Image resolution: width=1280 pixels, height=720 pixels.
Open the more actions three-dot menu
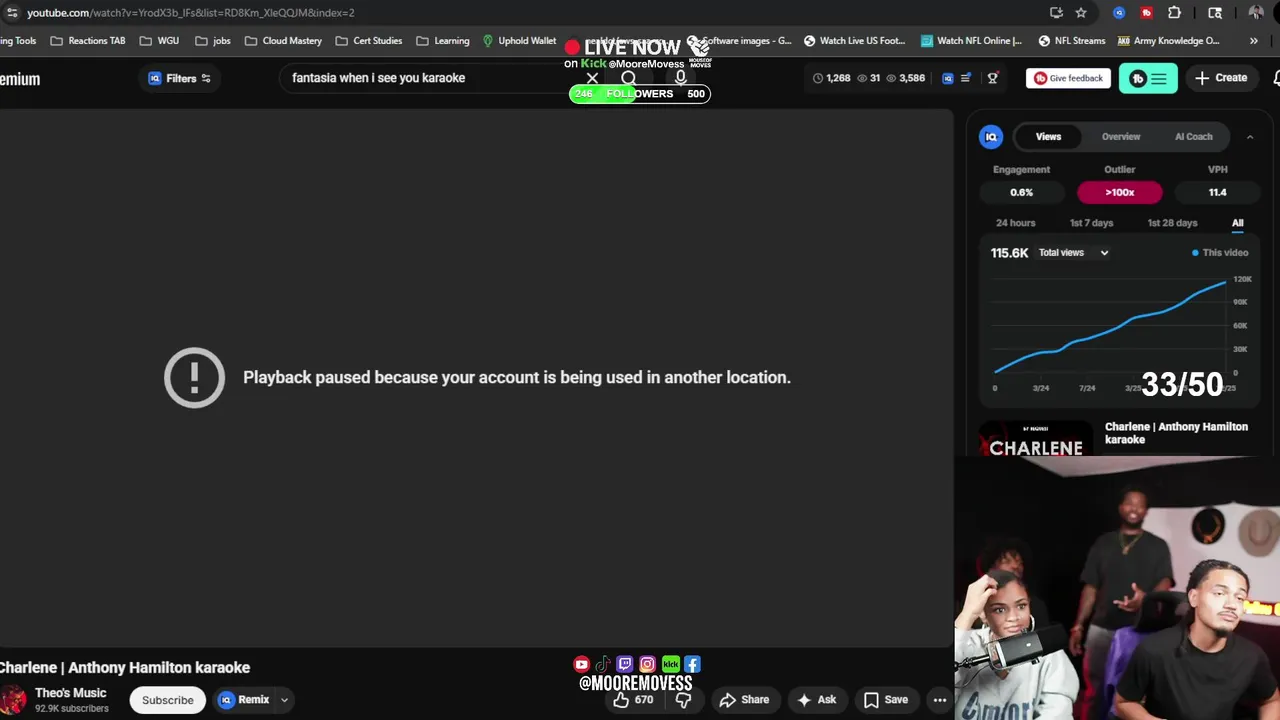click(x=940, y=700)
